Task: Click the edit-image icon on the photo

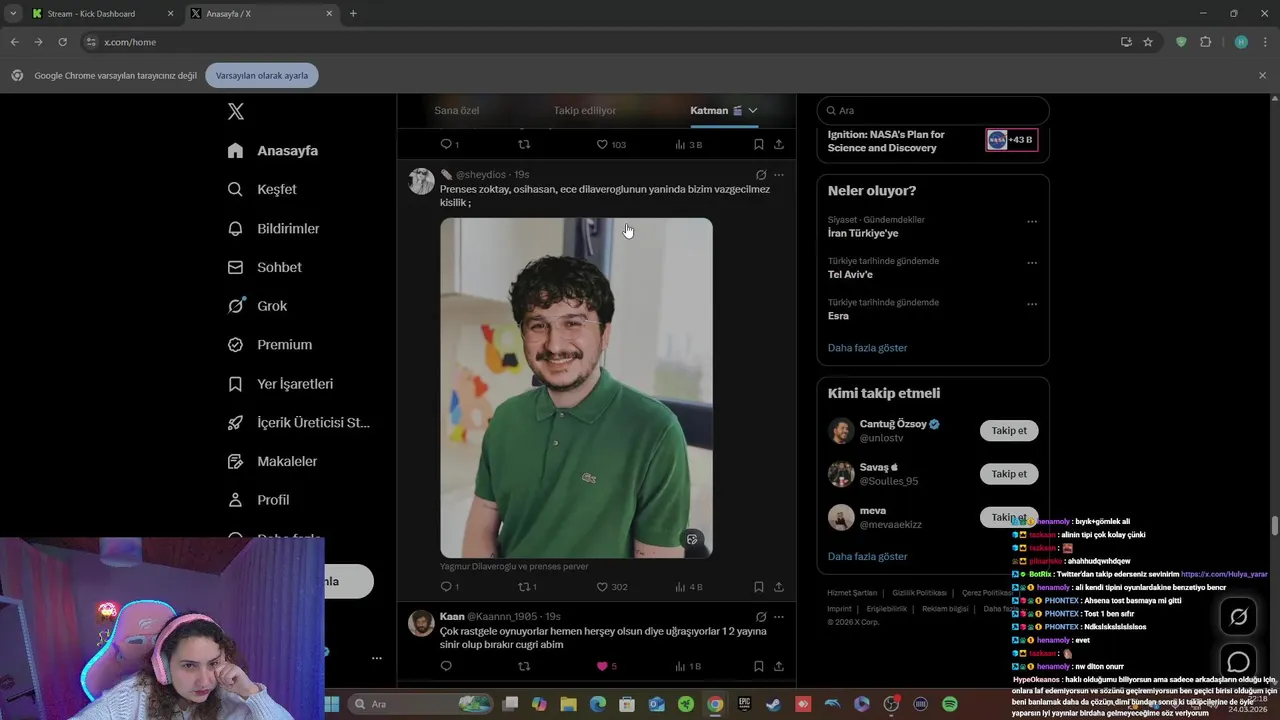Action: point(691,539)
